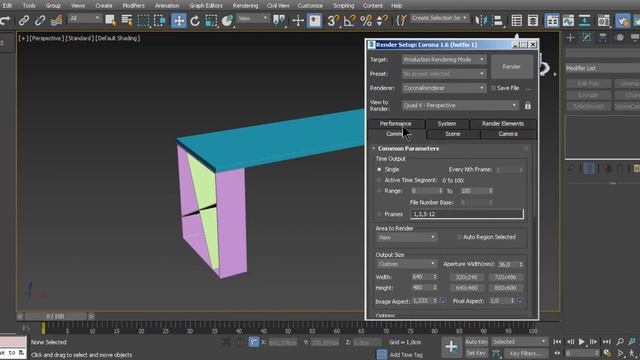Viewport: 640px width, 360px height.
Task: Open the Target dropdown in Render Setup
Action: click(x=444, y=60)
